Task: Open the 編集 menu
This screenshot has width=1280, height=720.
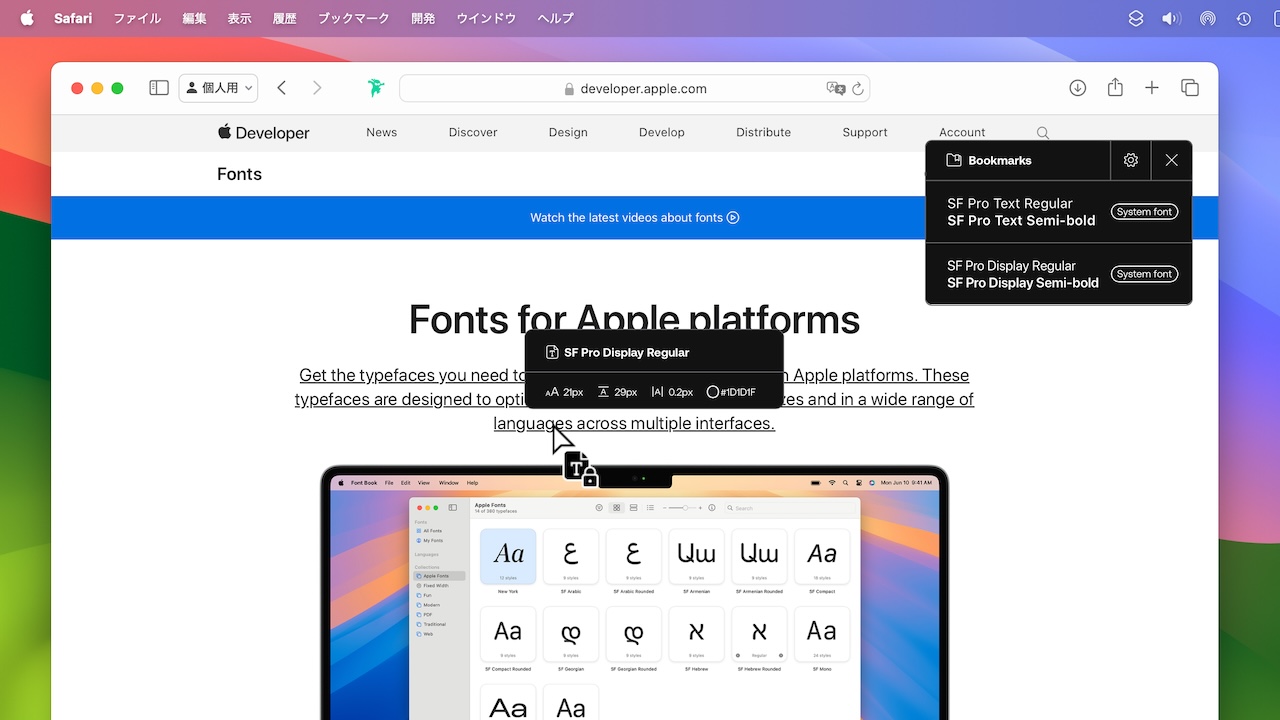Action: (195, 18)
